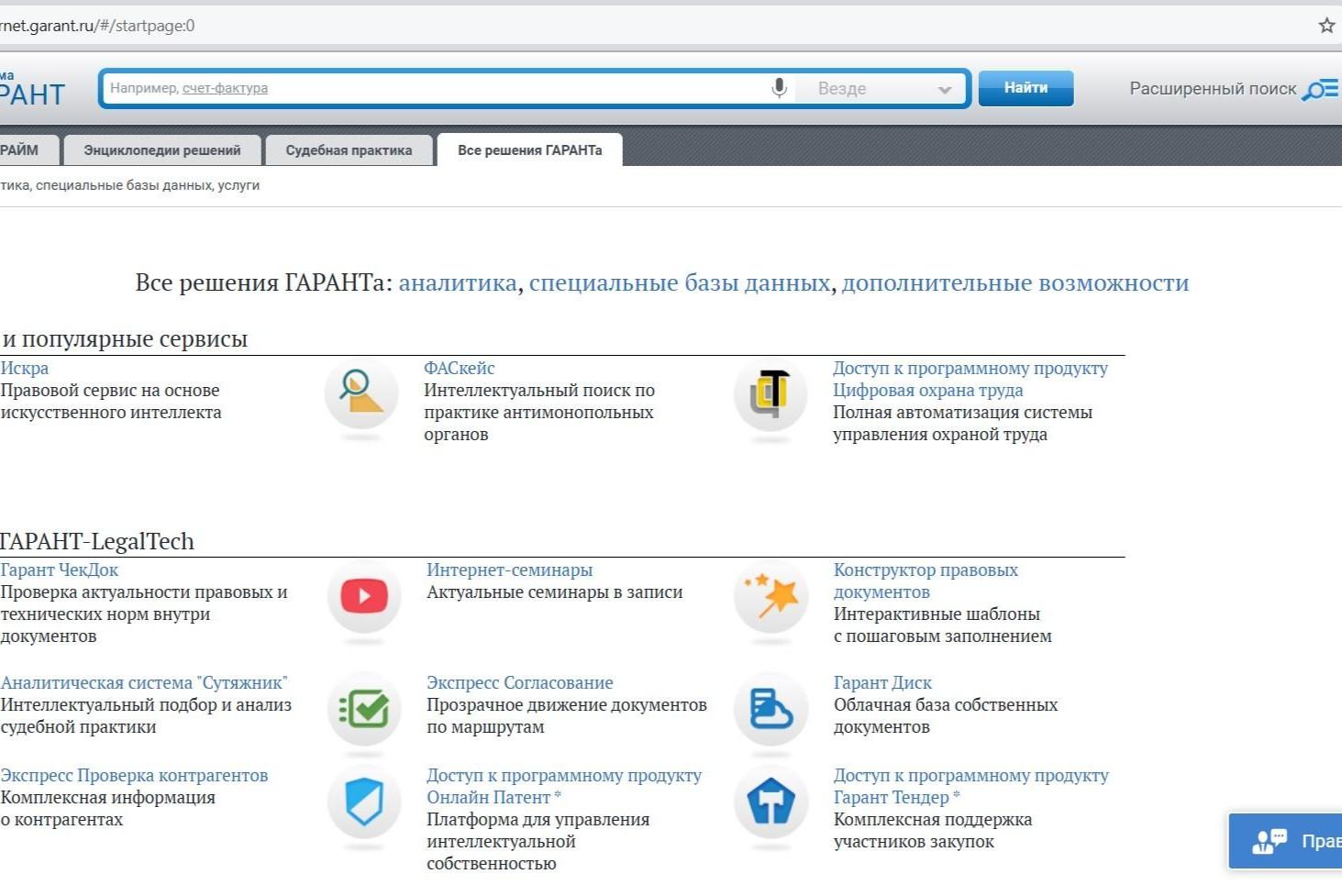
Task: Follow the аналитика heading link
Action: [x=458, y=282]
